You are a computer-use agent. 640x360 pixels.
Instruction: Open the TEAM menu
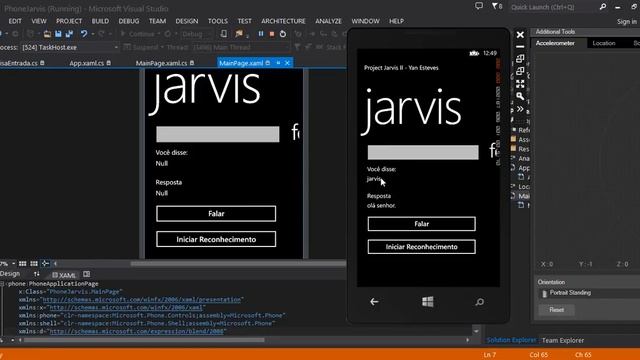tap(157, 21)
